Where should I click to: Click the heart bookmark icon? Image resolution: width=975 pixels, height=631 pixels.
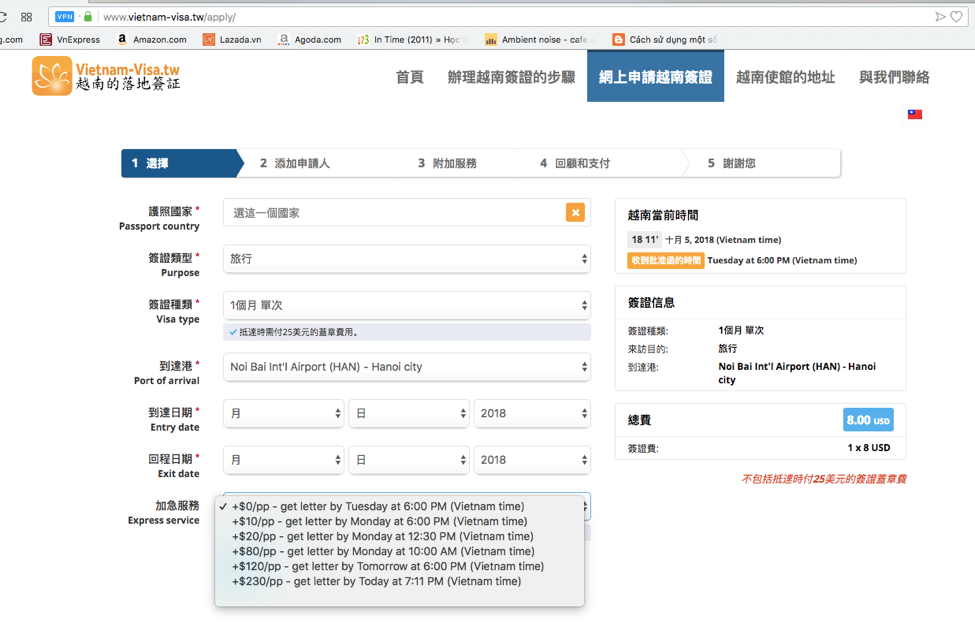[957, 17]
